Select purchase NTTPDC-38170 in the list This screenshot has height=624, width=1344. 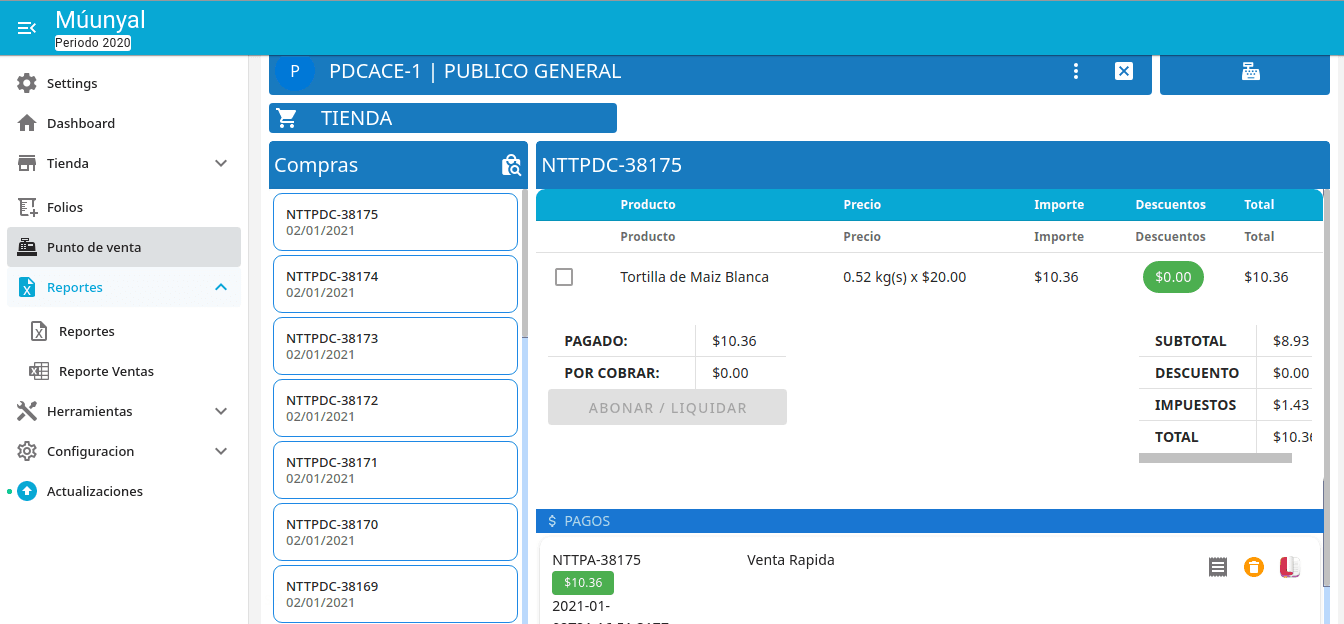click(x=395, y=532)
